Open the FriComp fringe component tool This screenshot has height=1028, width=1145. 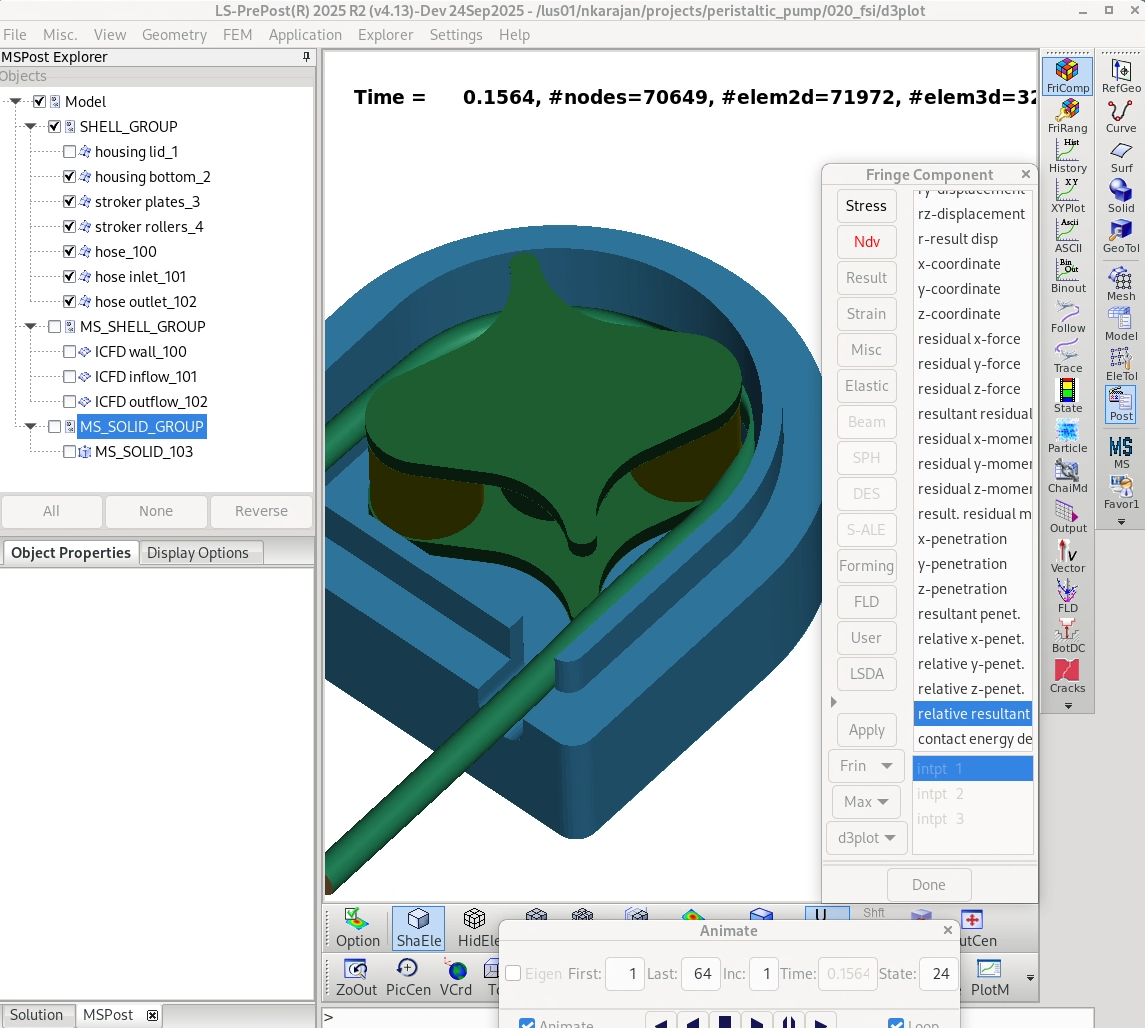[1067, 77]
